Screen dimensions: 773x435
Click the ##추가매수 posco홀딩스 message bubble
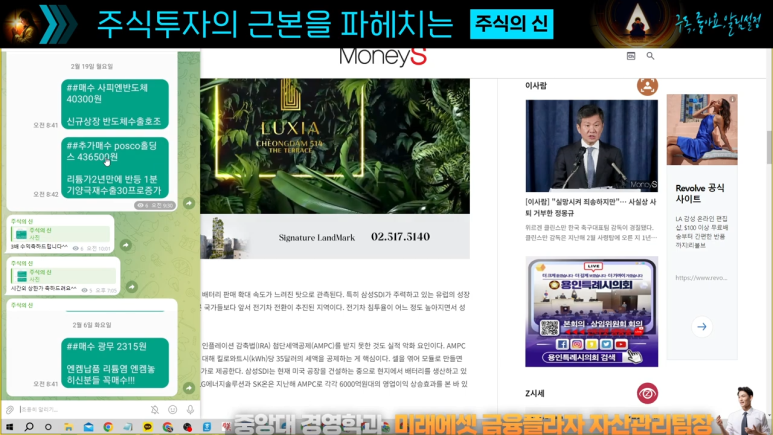(115, 168)
